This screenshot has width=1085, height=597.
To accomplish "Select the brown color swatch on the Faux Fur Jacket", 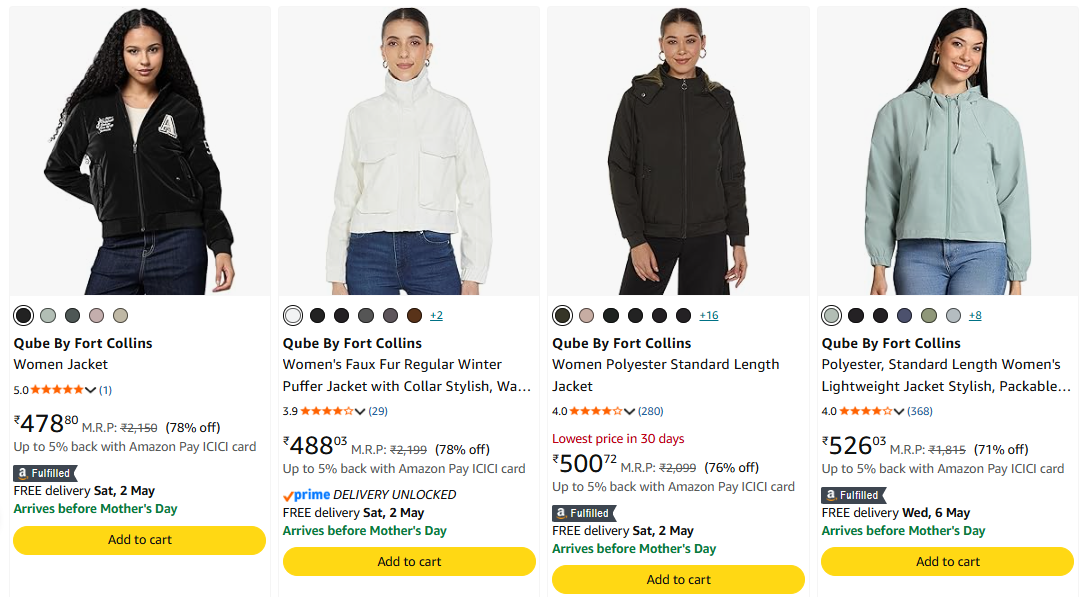I will 414,316.
